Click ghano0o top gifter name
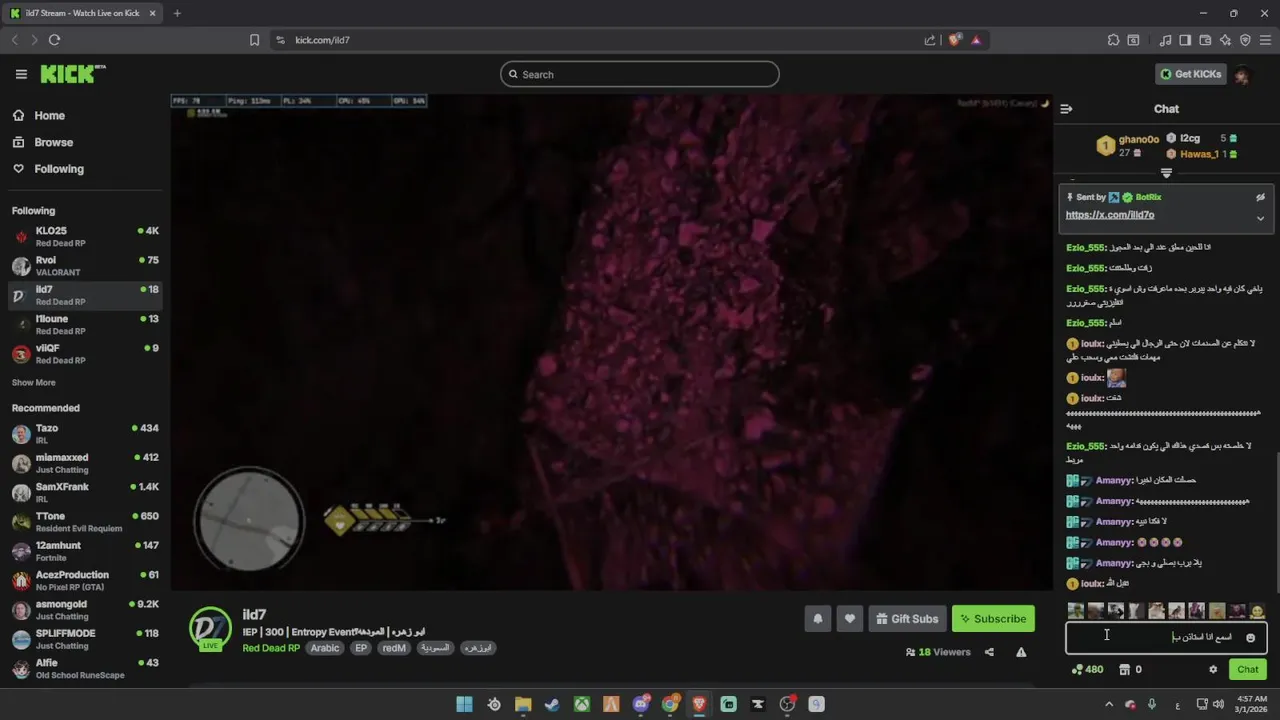This screenshot has height=720, width=1280. pos(1139,139)
